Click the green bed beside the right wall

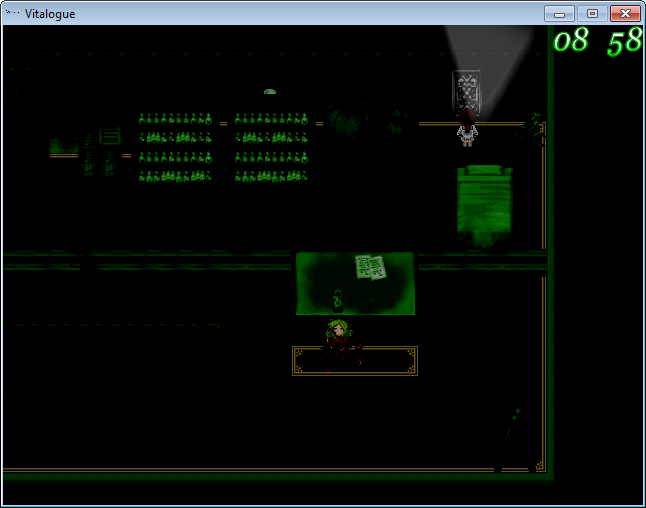point(484,206)
